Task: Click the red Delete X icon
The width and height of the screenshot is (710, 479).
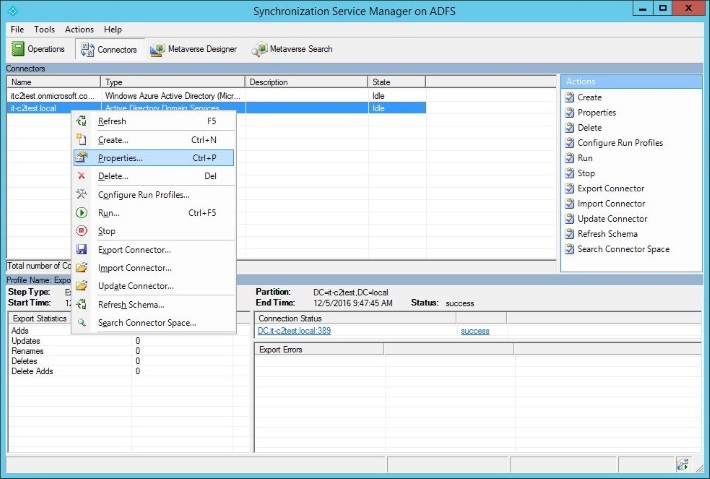Action: tap(82, 176)
